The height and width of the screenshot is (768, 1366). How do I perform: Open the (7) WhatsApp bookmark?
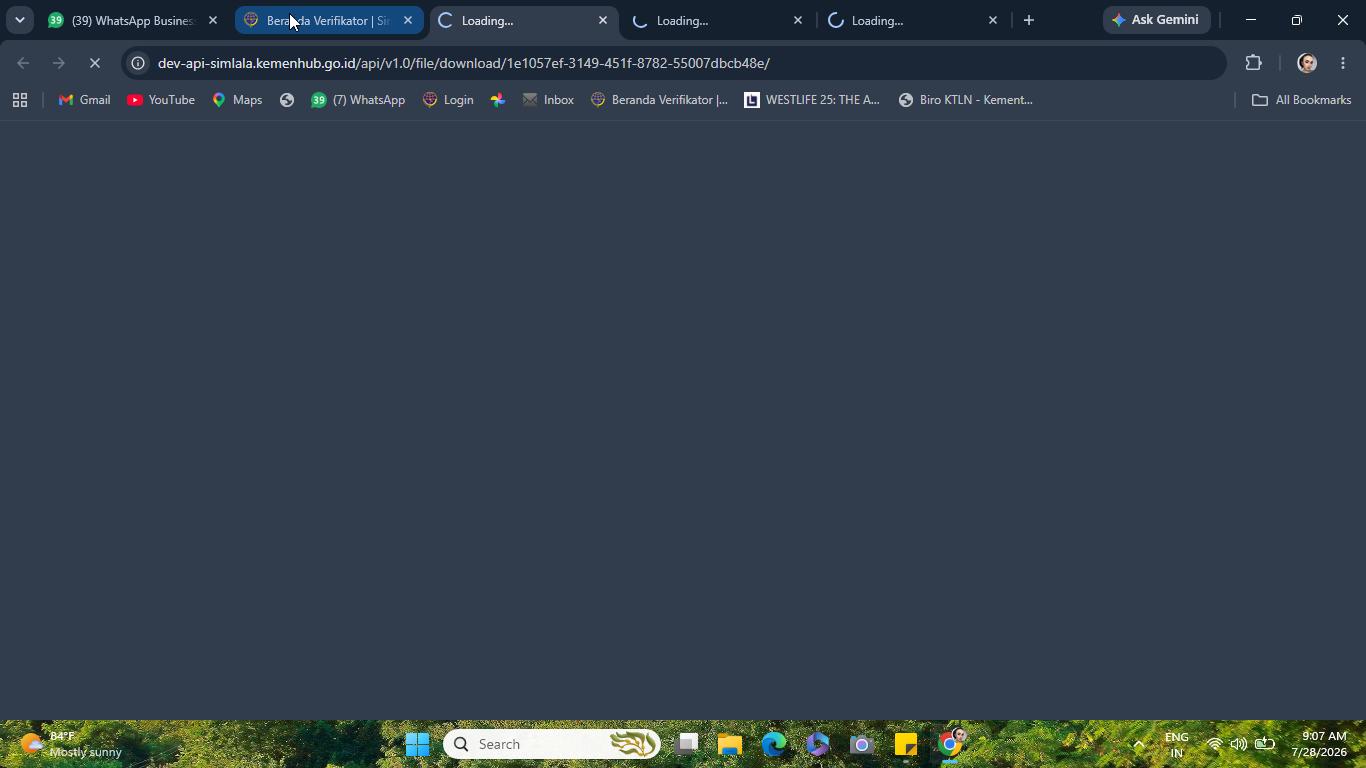coord(358,100)
